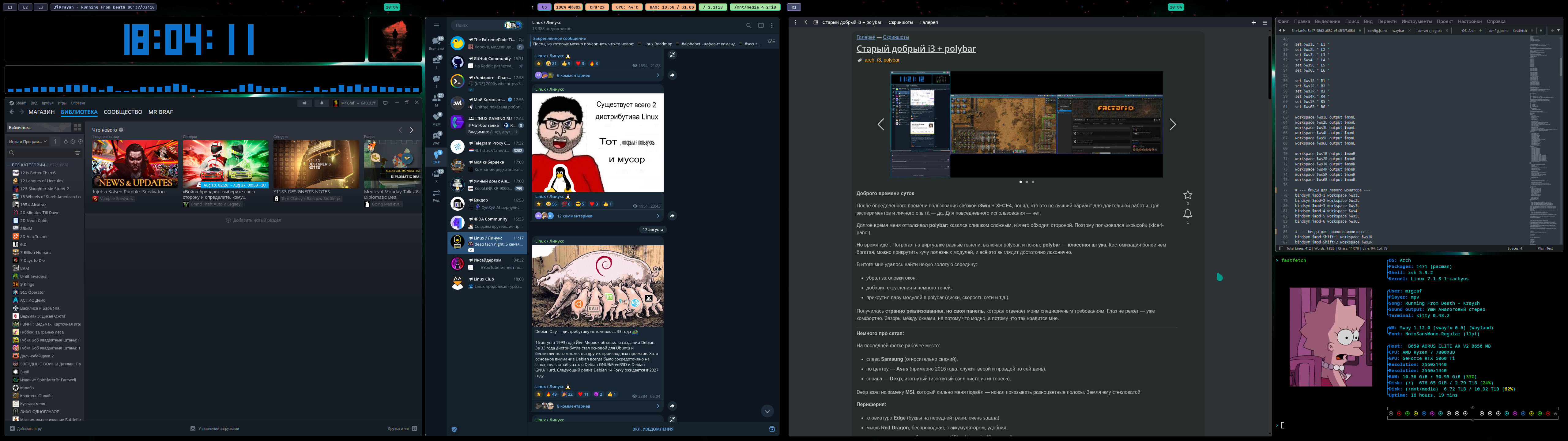1568x441 pixels.
Task: Toggle 'ВКЛ. УВЕДОМЛЕНИЯ' in Telegram channel
Action: [x=653, y=429]
